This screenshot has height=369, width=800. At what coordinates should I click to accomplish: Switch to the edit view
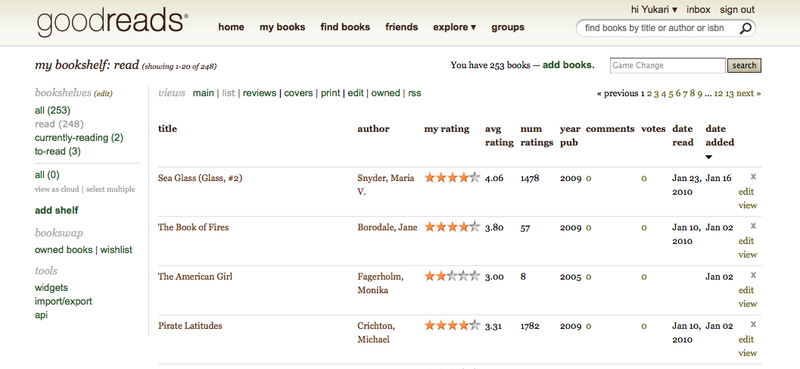356,93
